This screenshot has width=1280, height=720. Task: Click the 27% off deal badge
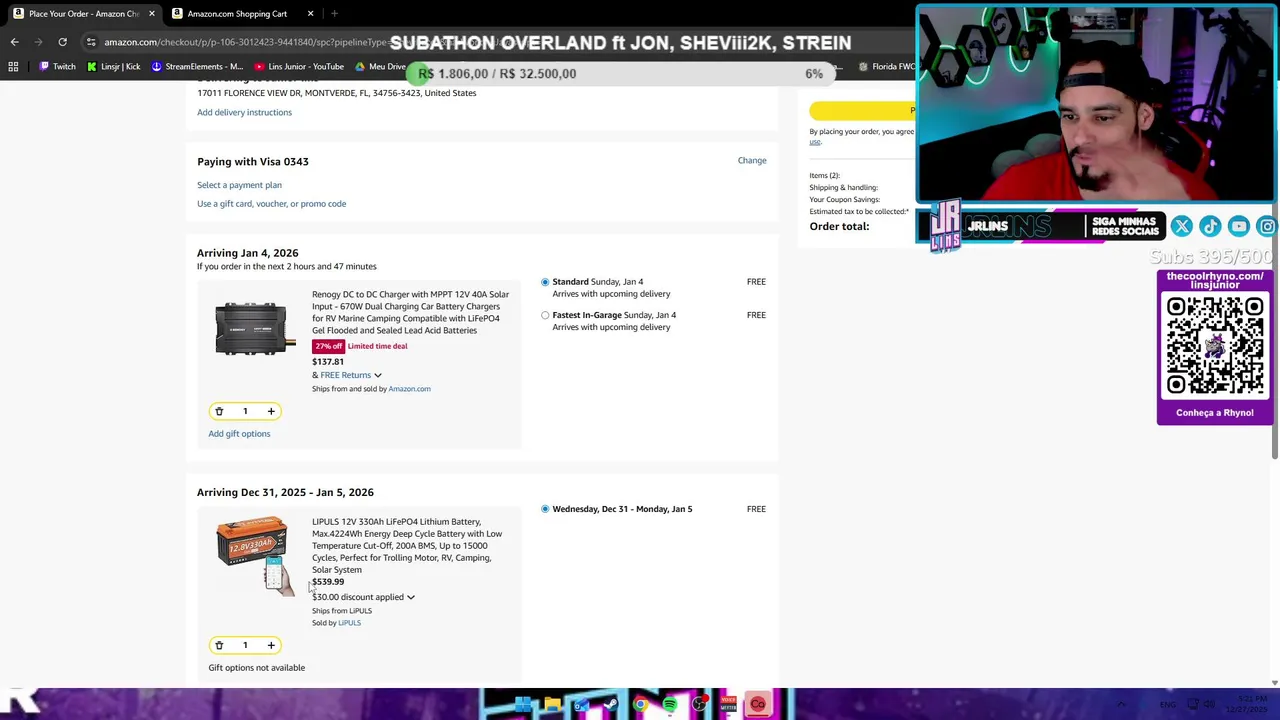[328, 346]
